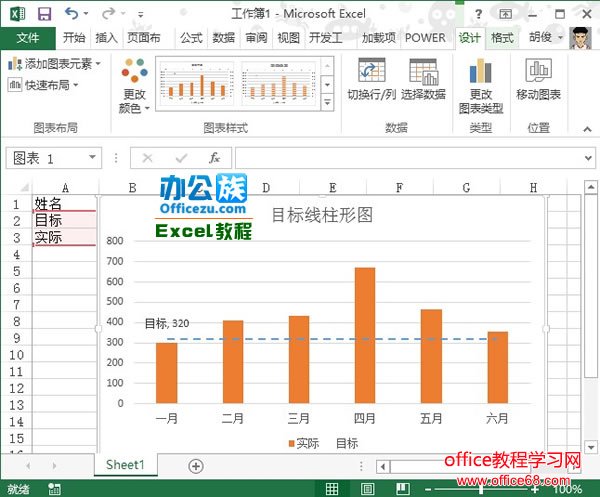Undo the last action

tap(72, 13)
